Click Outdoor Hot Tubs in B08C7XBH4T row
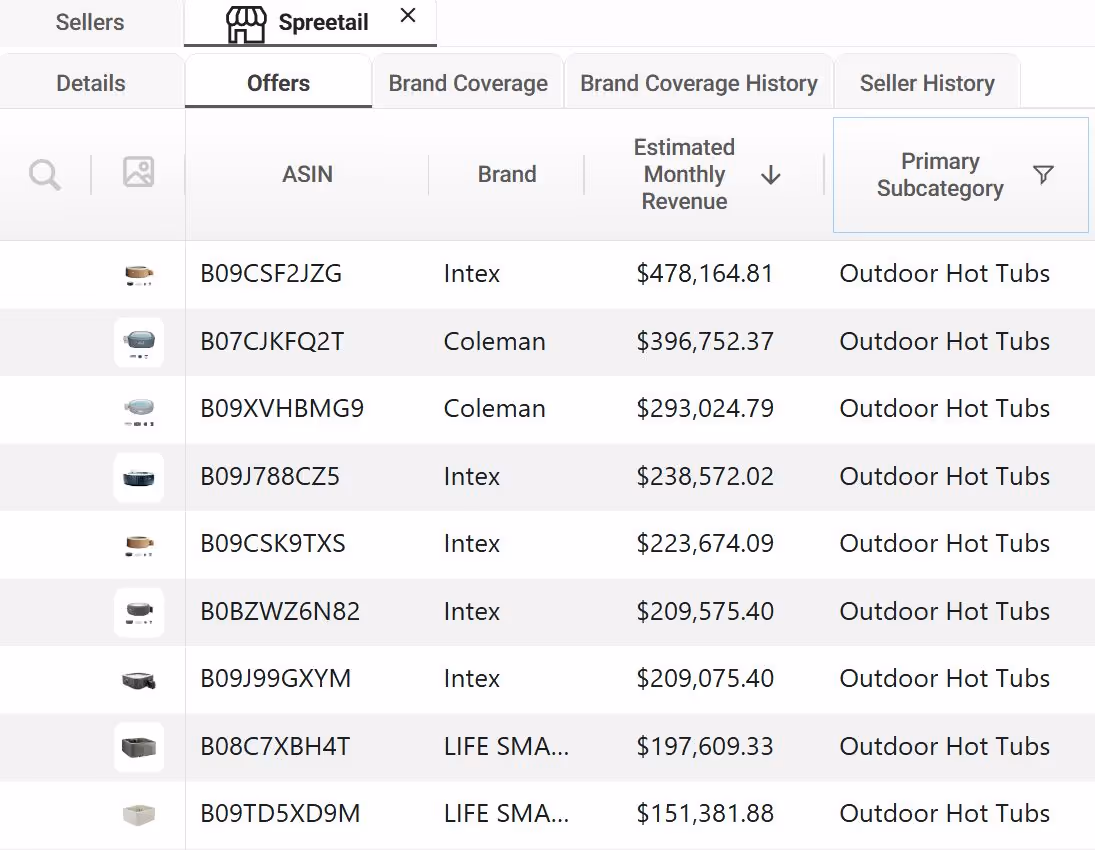Image resolution: width=1095 pixels, height=850 pixels. click(x=945, y=747)
